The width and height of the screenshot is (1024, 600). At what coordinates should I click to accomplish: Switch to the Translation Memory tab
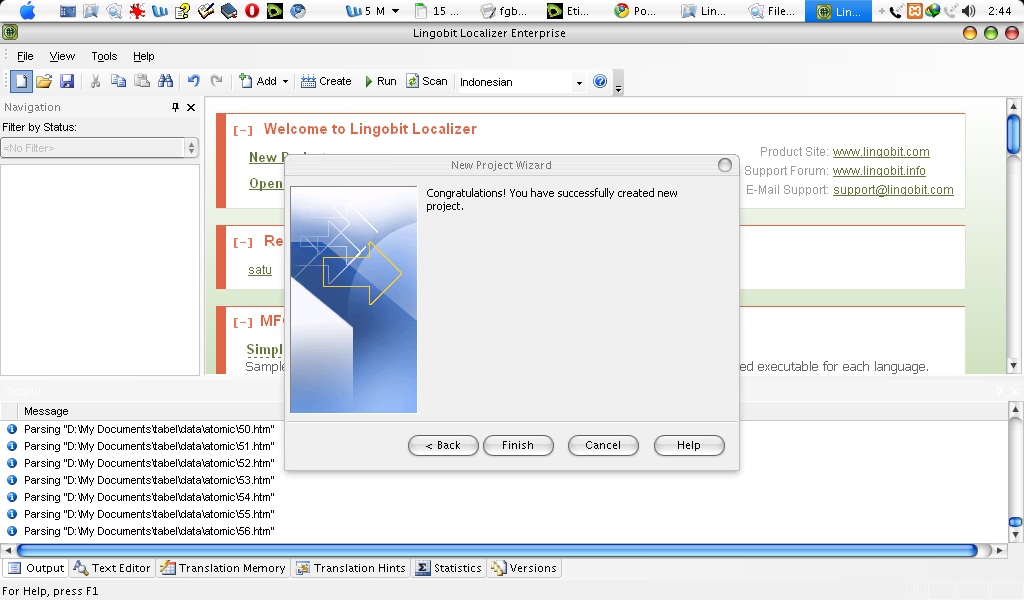tap(223, 568)
